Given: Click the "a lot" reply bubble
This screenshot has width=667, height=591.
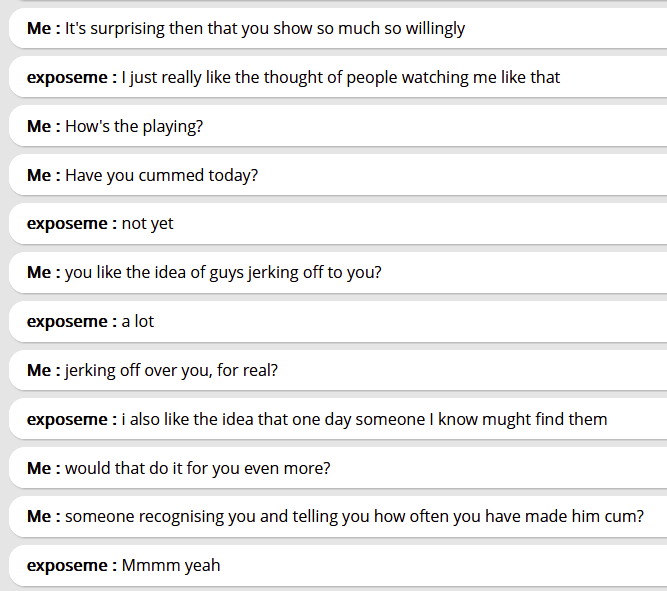Looking at the screenshot, I should click(138, 321).
